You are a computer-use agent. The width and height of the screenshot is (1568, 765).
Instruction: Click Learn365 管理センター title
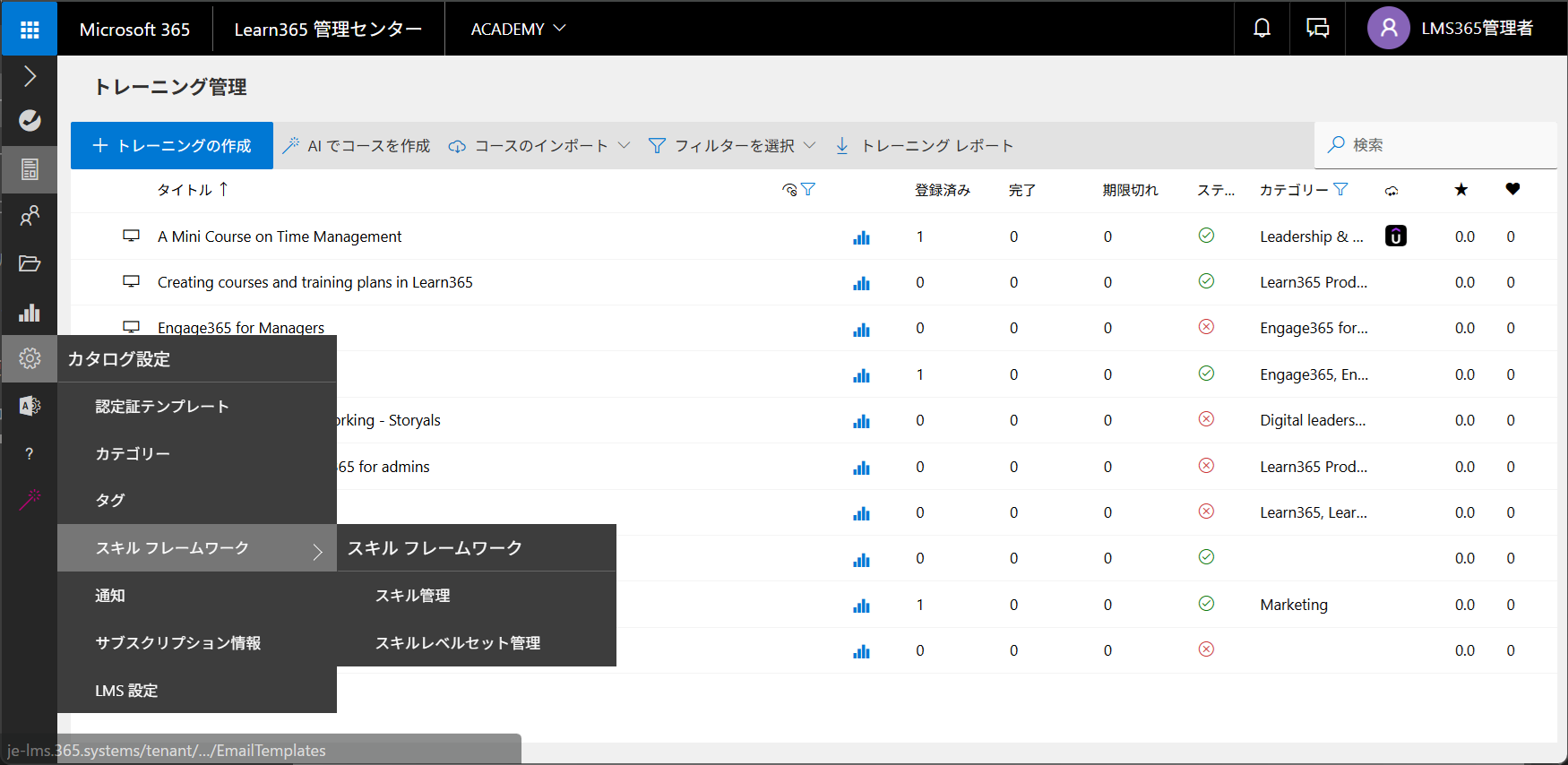(328, 29)
